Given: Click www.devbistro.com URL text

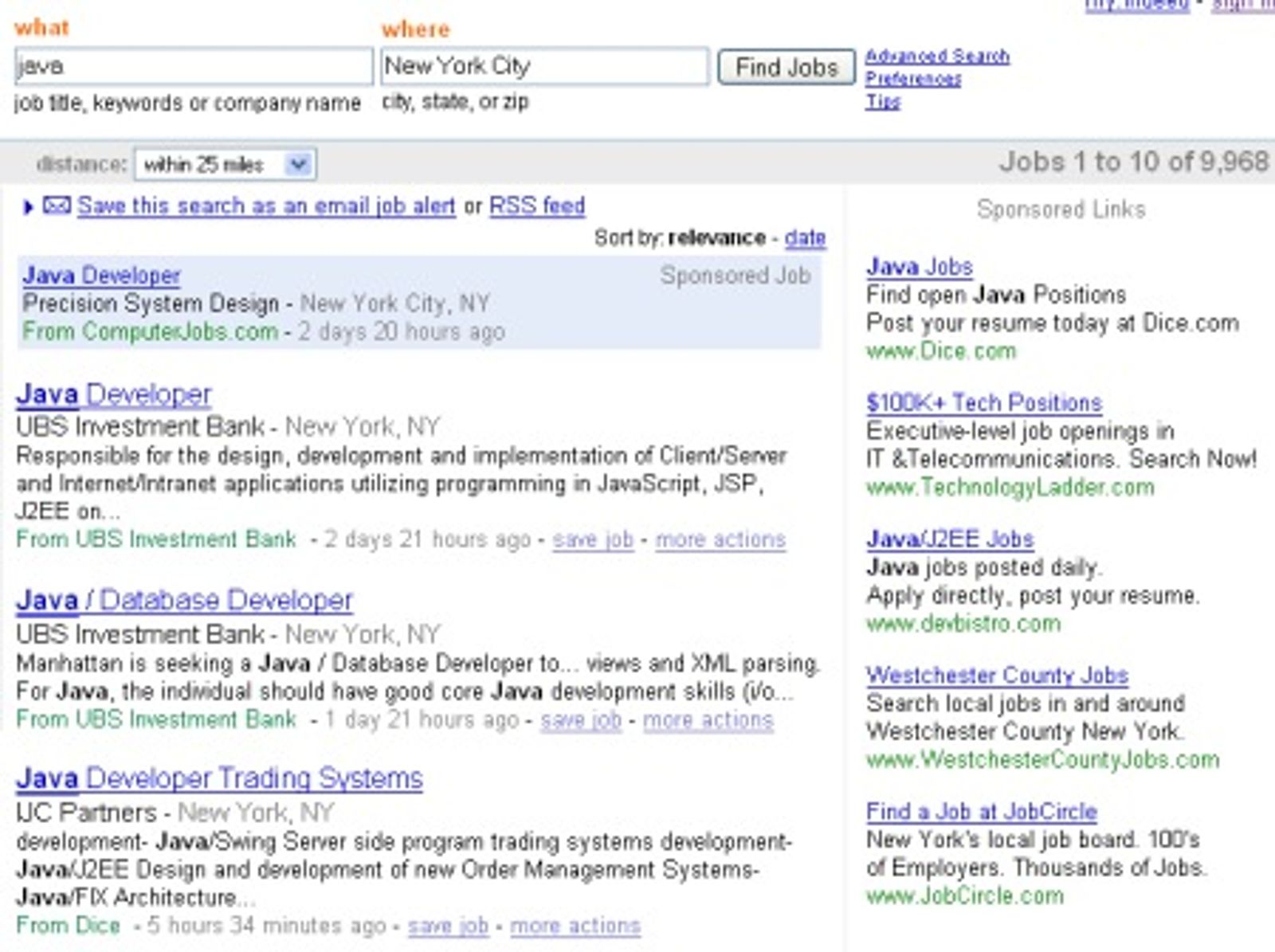Looking at the screenshot, I should click(963, 623).
